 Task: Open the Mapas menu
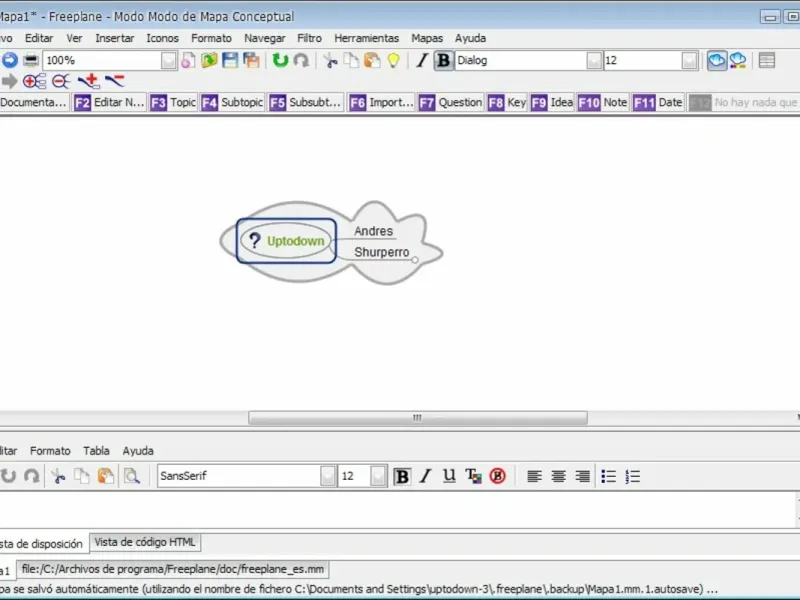tap(427, 38)
